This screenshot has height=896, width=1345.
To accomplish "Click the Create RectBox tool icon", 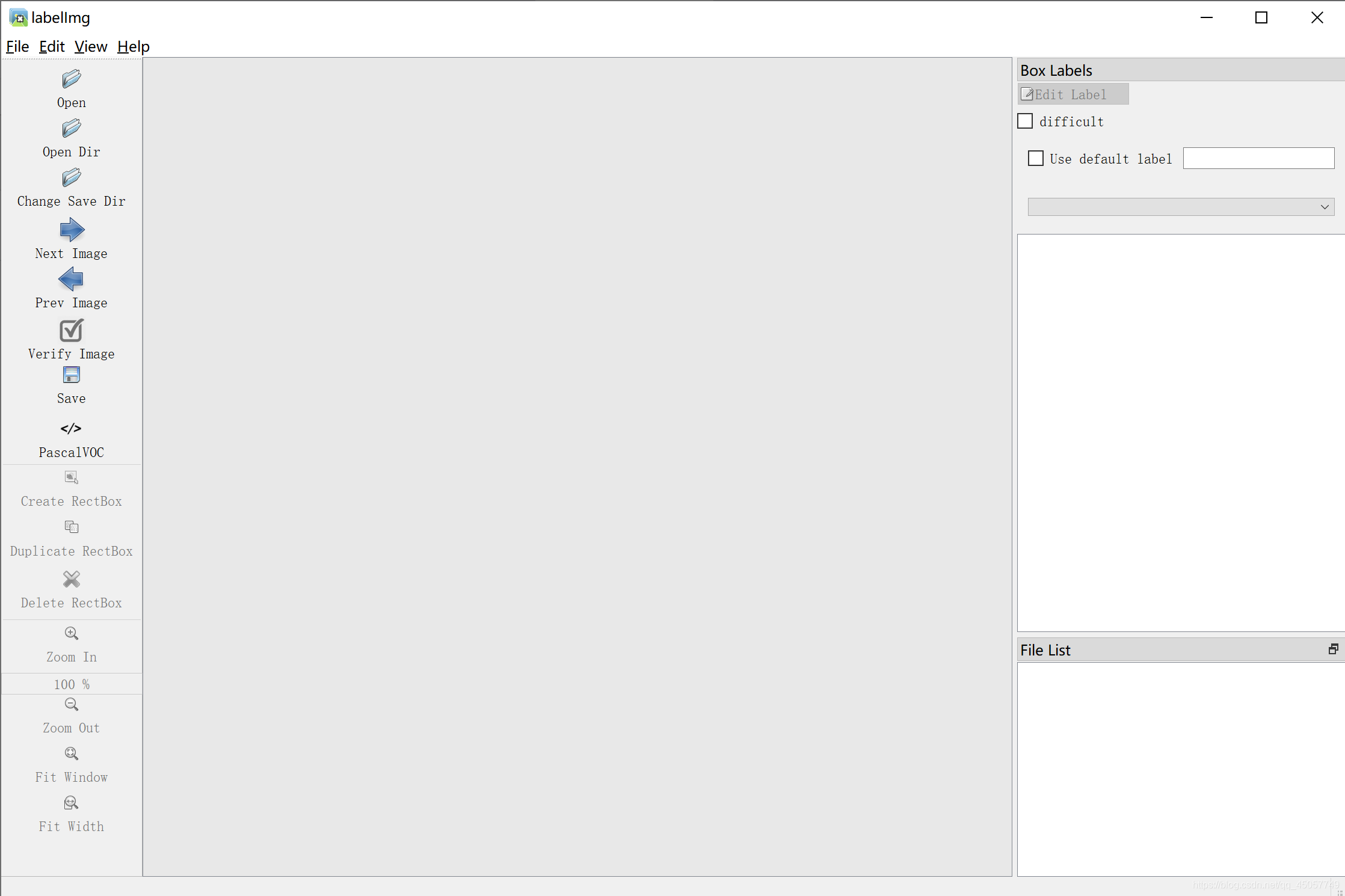I will pyautogui.click(x=71, y=477).
